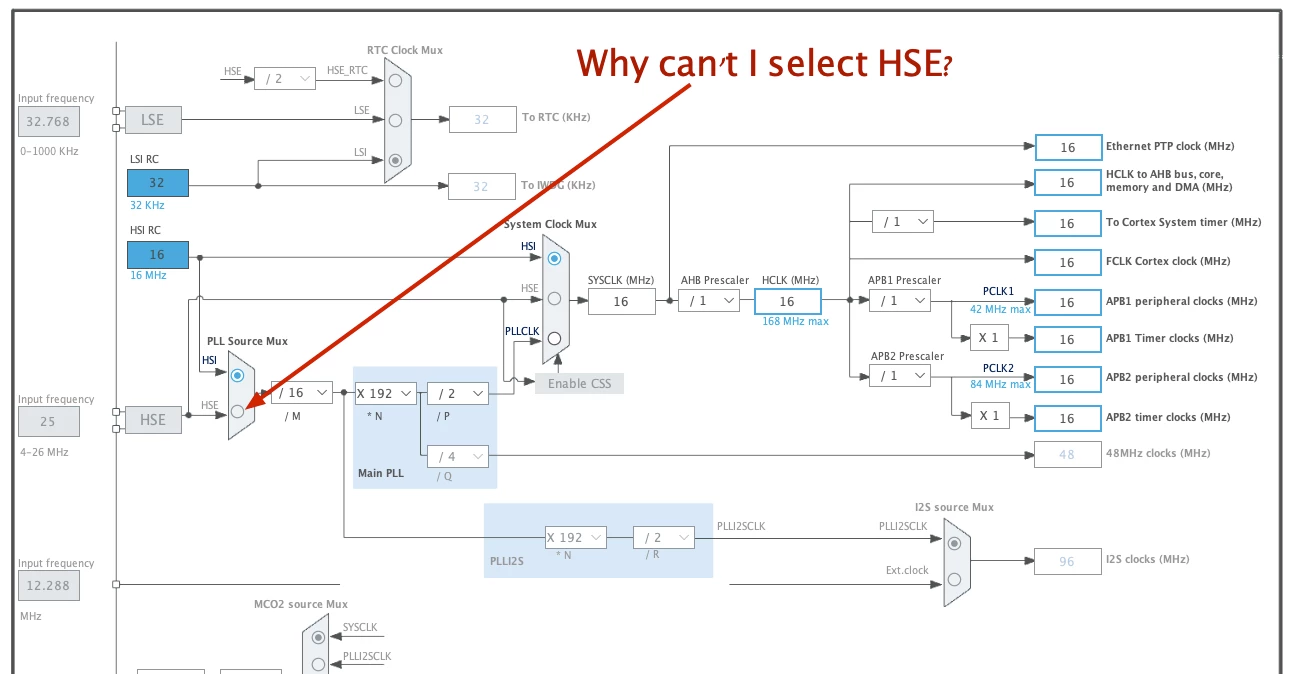Select PLLI2SCLK in the MCO2 source Mux
Viewport: 1289px width, 674px height.
tap(318, 664)
